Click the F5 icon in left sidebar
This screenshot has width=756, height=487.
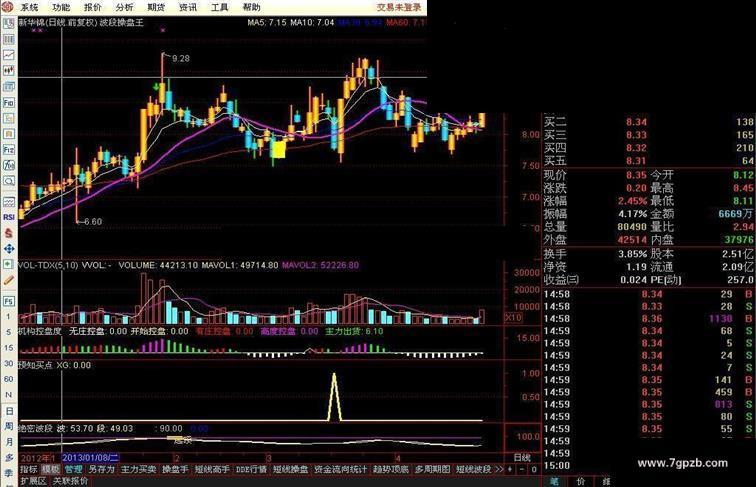[x=9, y=301]
